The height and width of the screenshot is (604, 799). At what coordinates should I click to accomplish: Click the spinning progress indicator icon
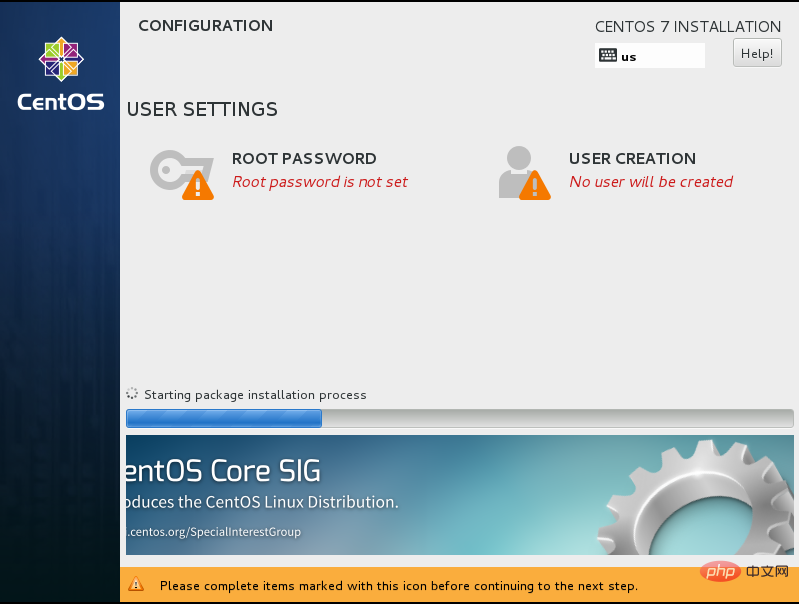click(132, 393)
